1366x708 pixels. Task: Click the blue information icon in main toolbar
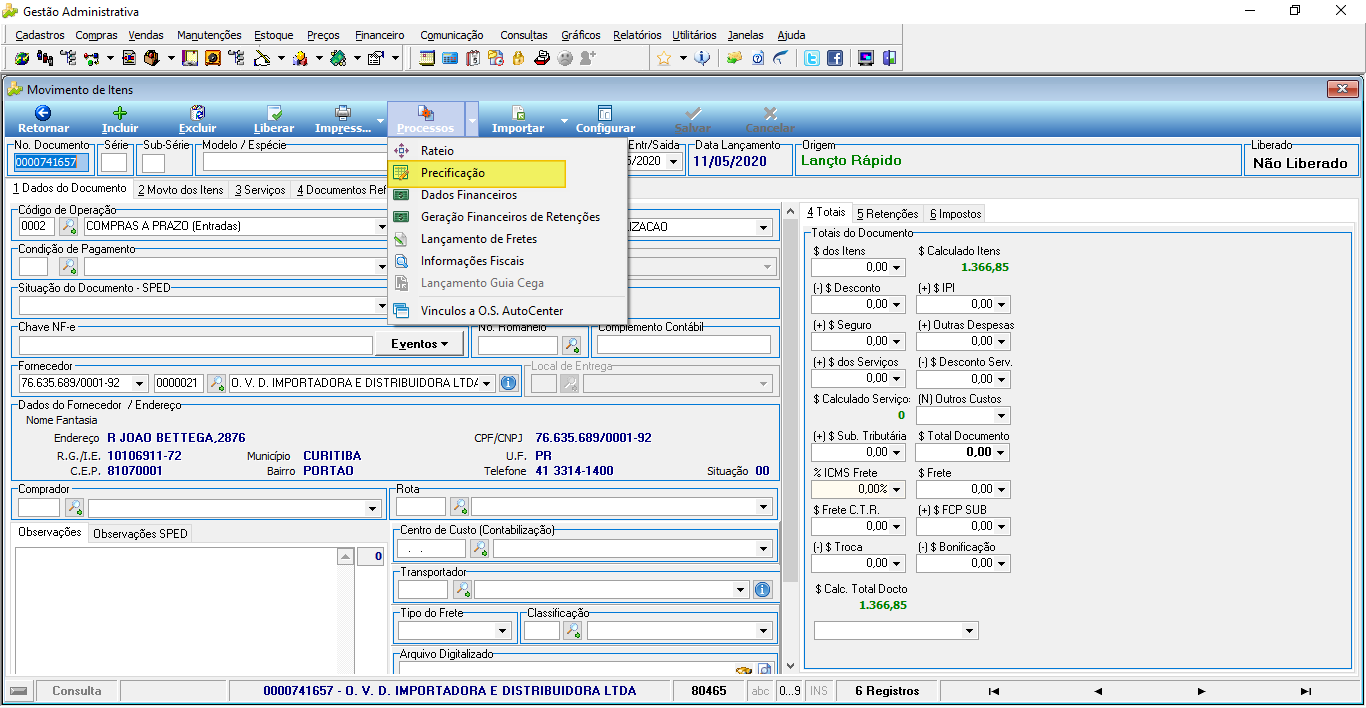click(x=703, y=58)
